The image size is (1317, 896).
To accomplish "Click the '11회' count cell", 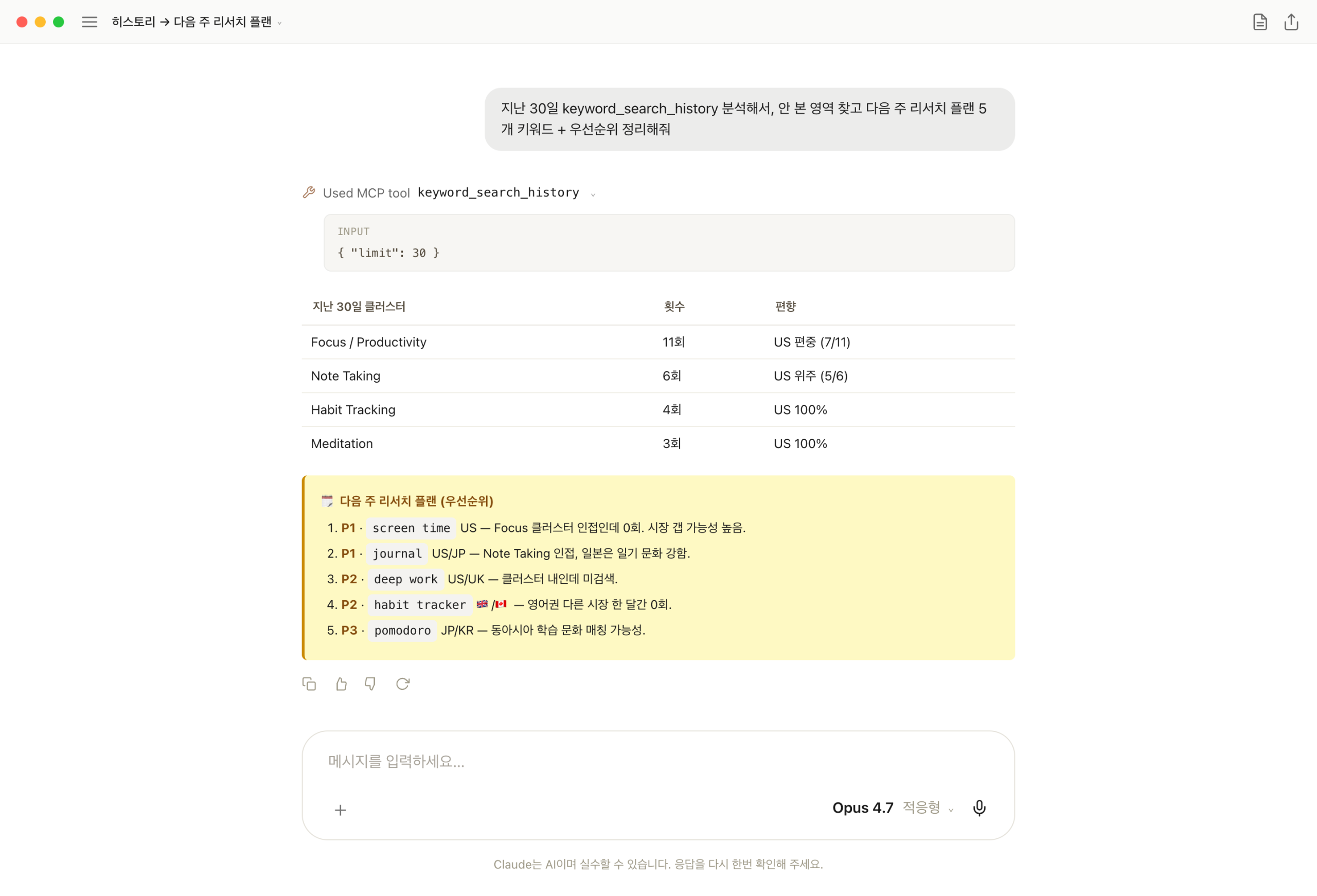I will click(x=673, y=343).
